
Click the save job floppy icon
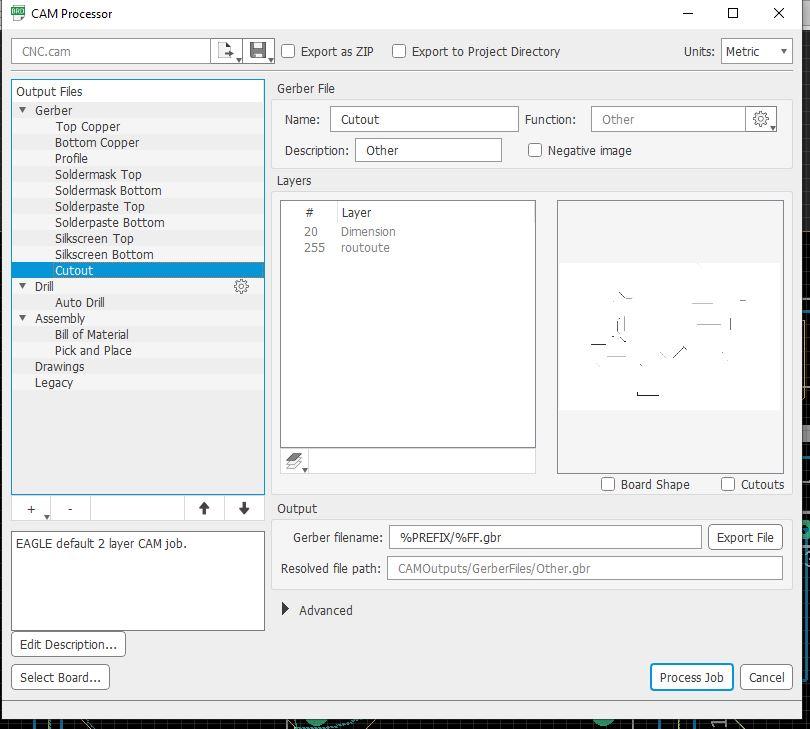point(258,51)
